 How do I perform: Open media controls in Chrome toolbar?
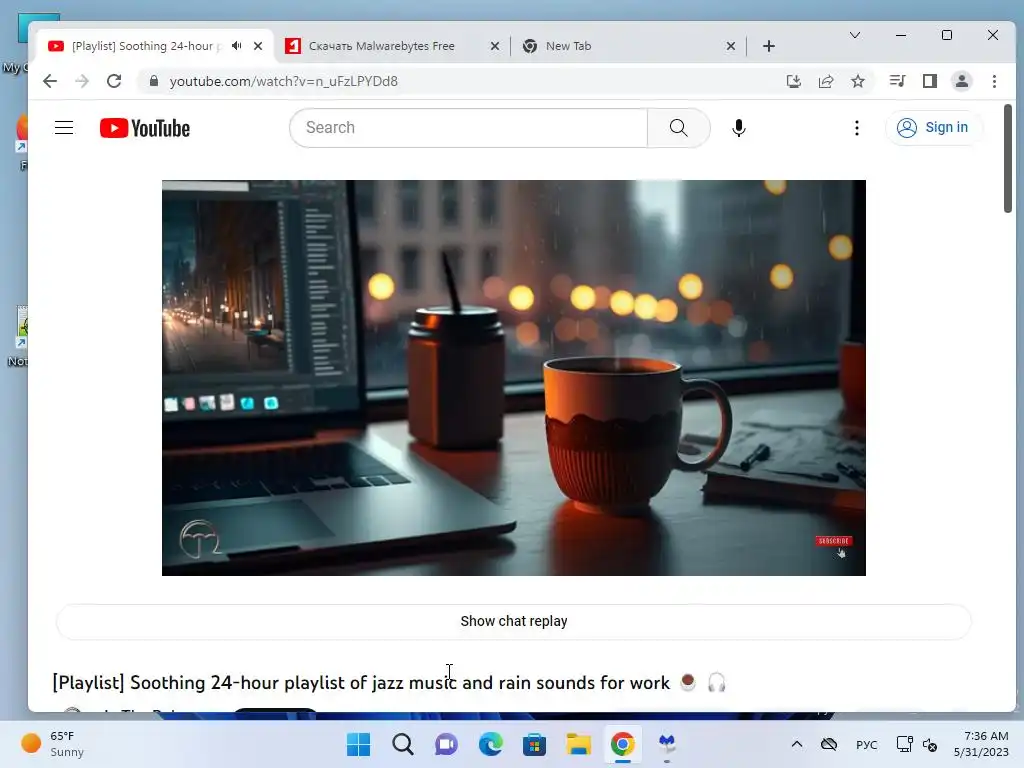pyautogui.click(x=897, y=81)
